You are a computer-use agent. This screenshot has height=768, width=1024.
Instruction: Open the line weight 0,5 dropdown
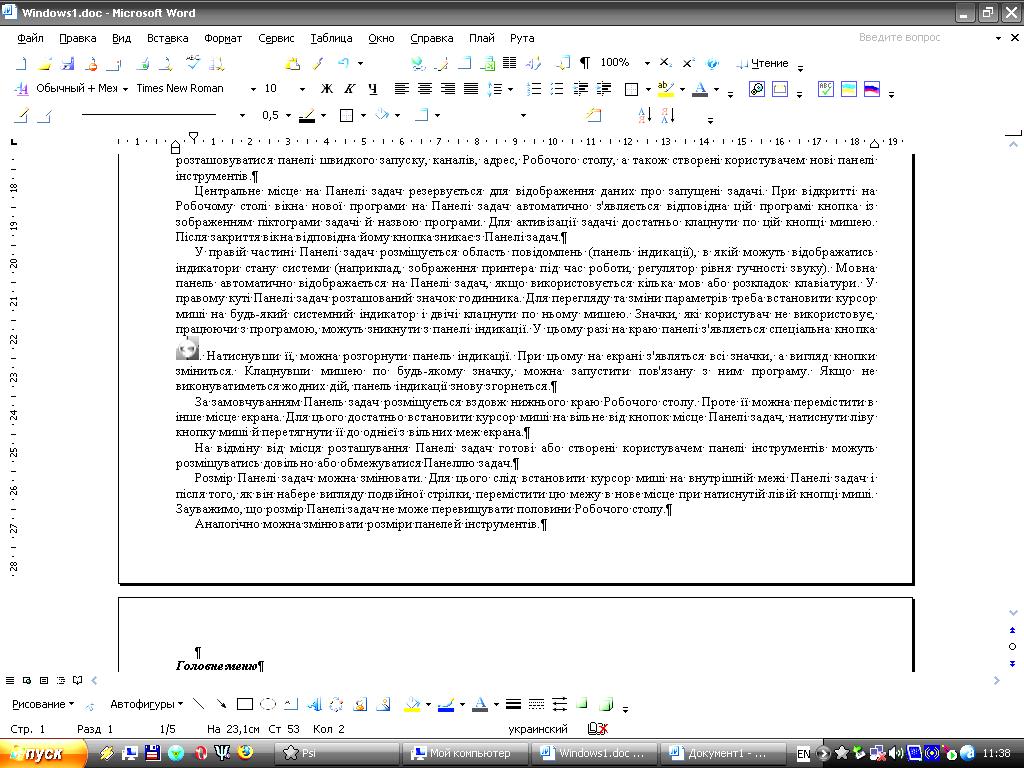(288, 116)
